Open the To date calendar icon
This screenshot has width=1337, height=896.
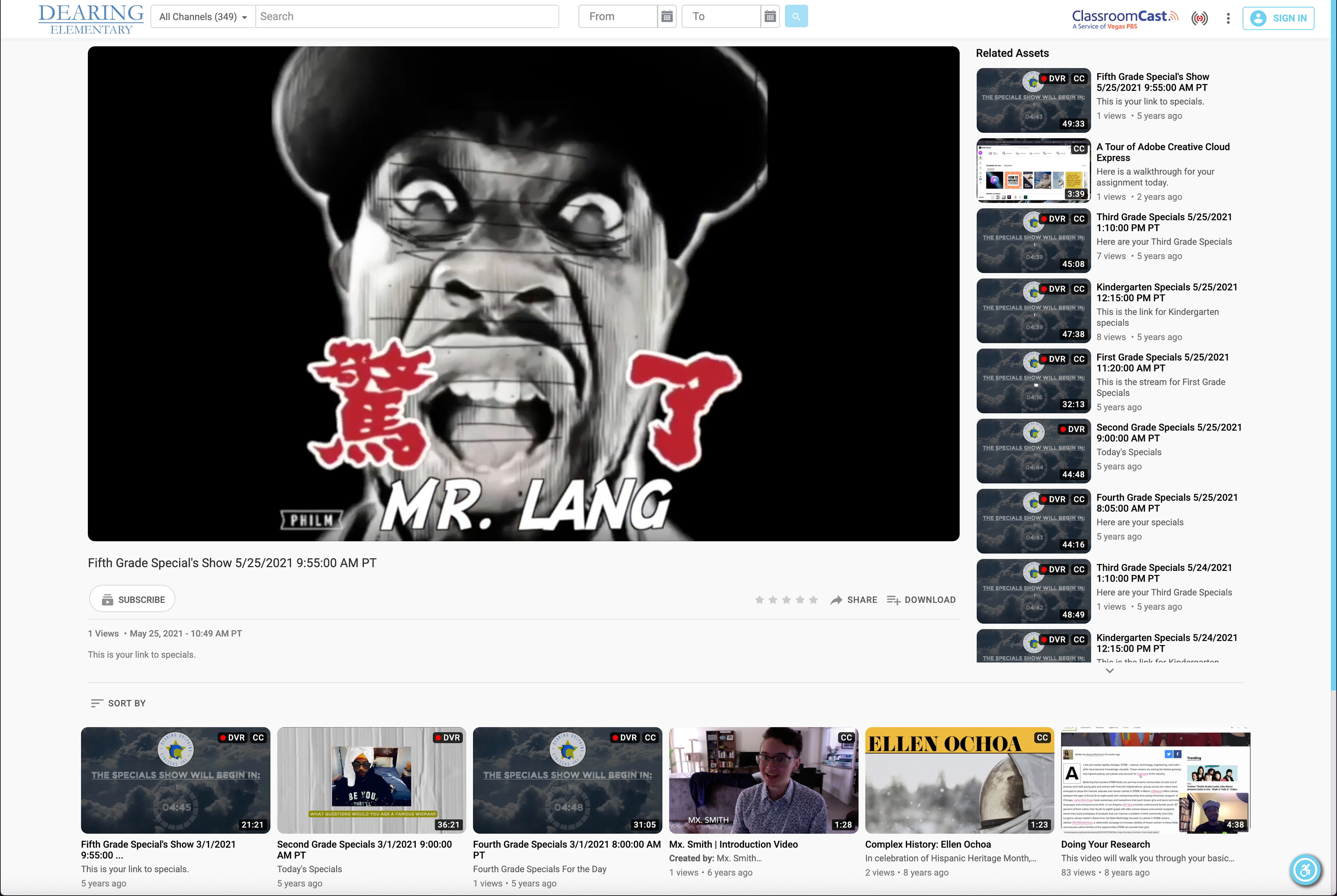point(770,17)
